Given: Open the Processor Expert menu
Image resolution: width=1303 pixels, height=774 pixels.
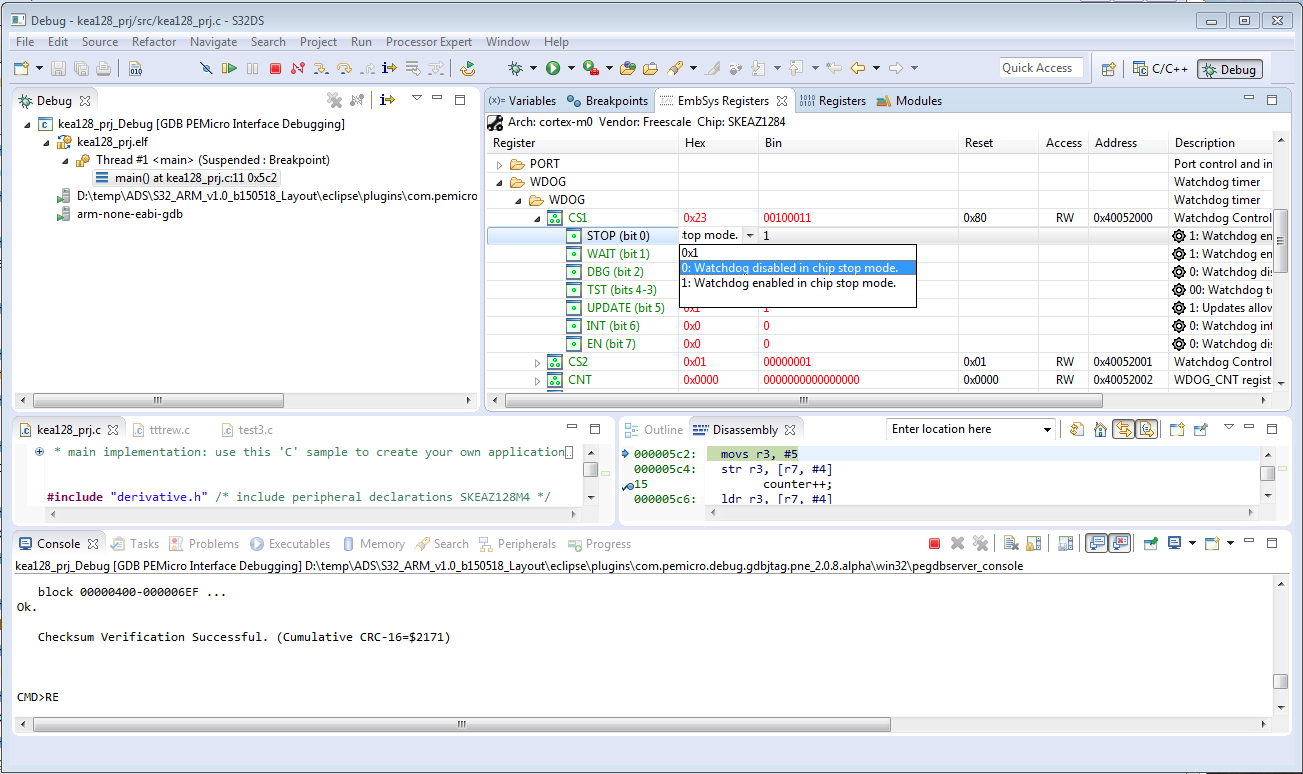Looking at the screenshot, I should (428, 42).
